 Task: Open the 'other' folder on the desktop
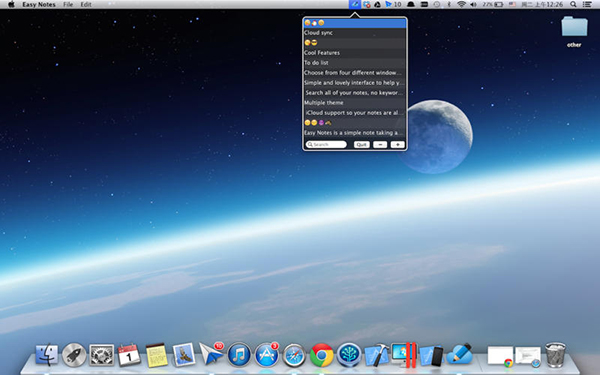coord(574,31)
